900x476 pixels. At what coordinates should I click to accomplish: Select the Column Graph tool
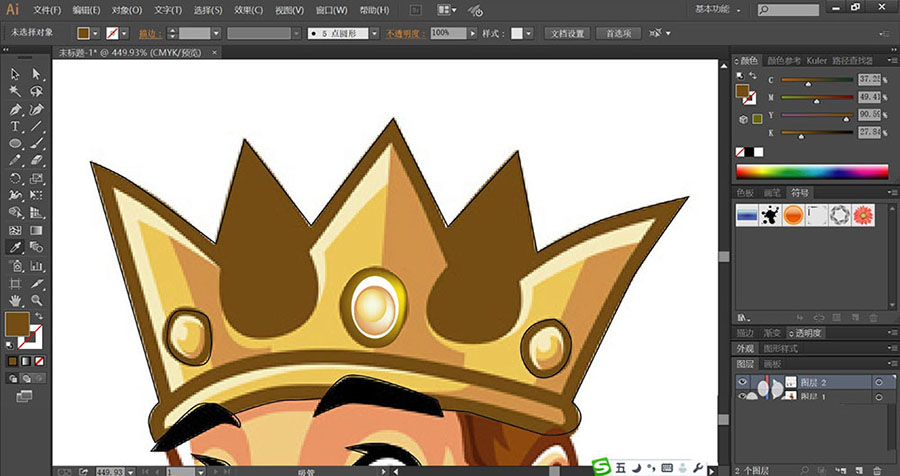click(x=37, y=266)
